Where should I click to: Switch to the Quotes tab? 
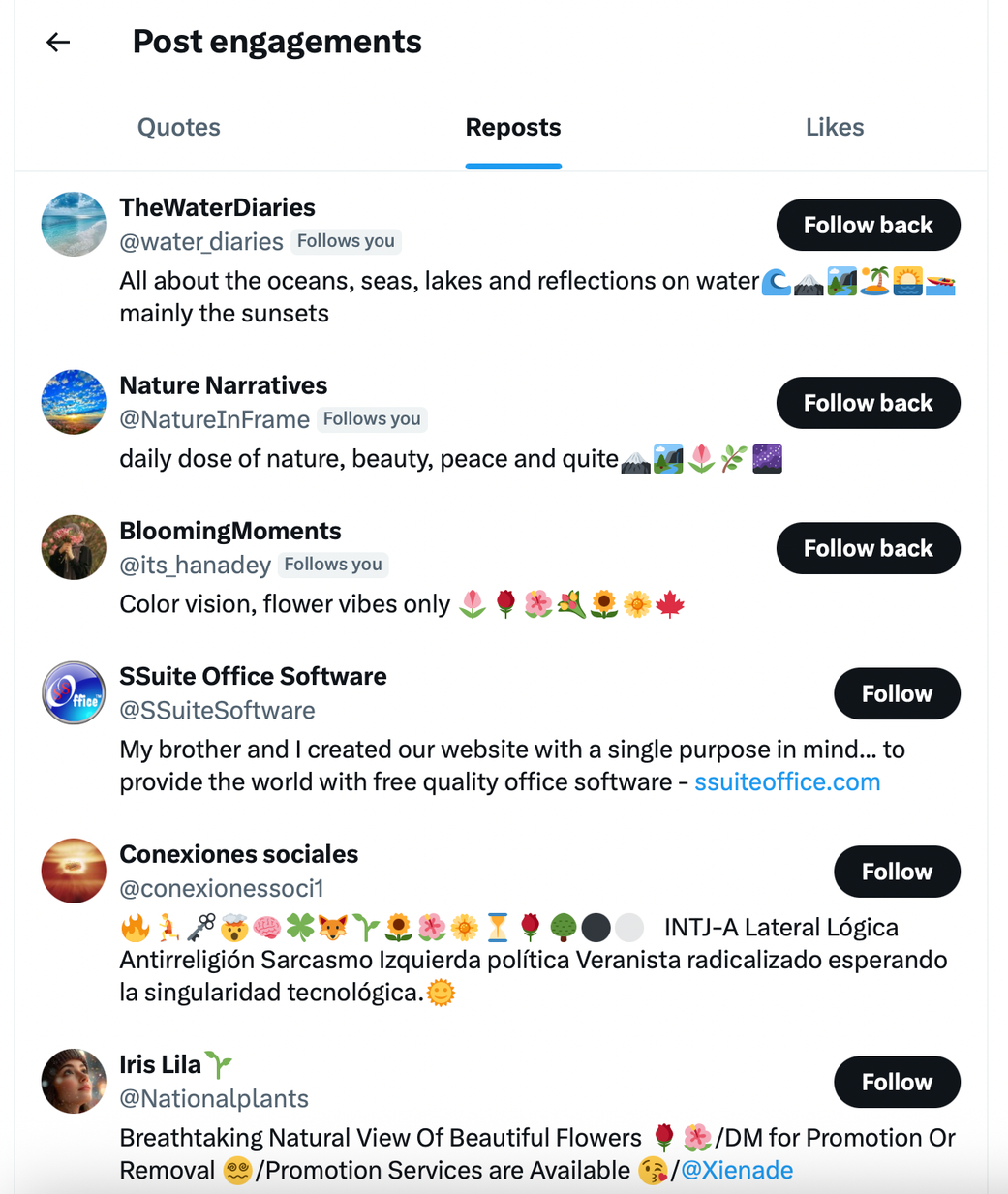(178, 127)
